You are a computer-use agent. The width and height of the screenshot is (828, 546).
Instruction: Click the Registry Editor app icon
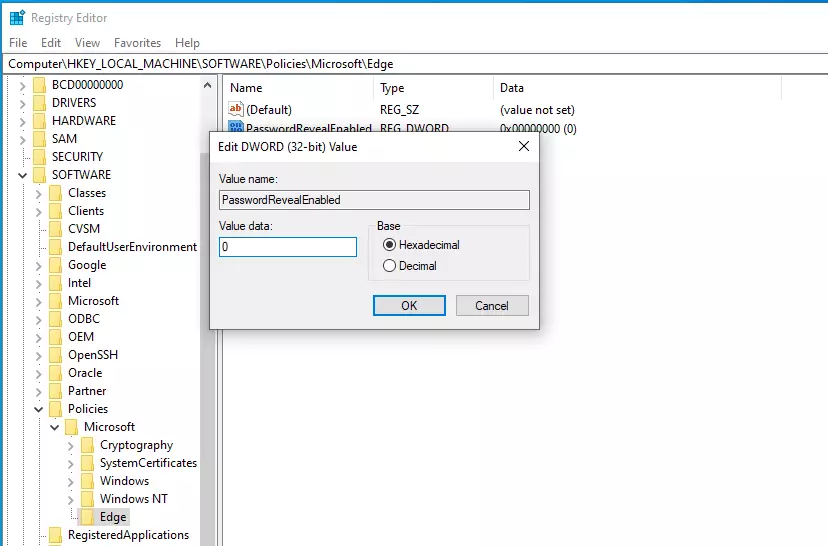coord(17,17)
